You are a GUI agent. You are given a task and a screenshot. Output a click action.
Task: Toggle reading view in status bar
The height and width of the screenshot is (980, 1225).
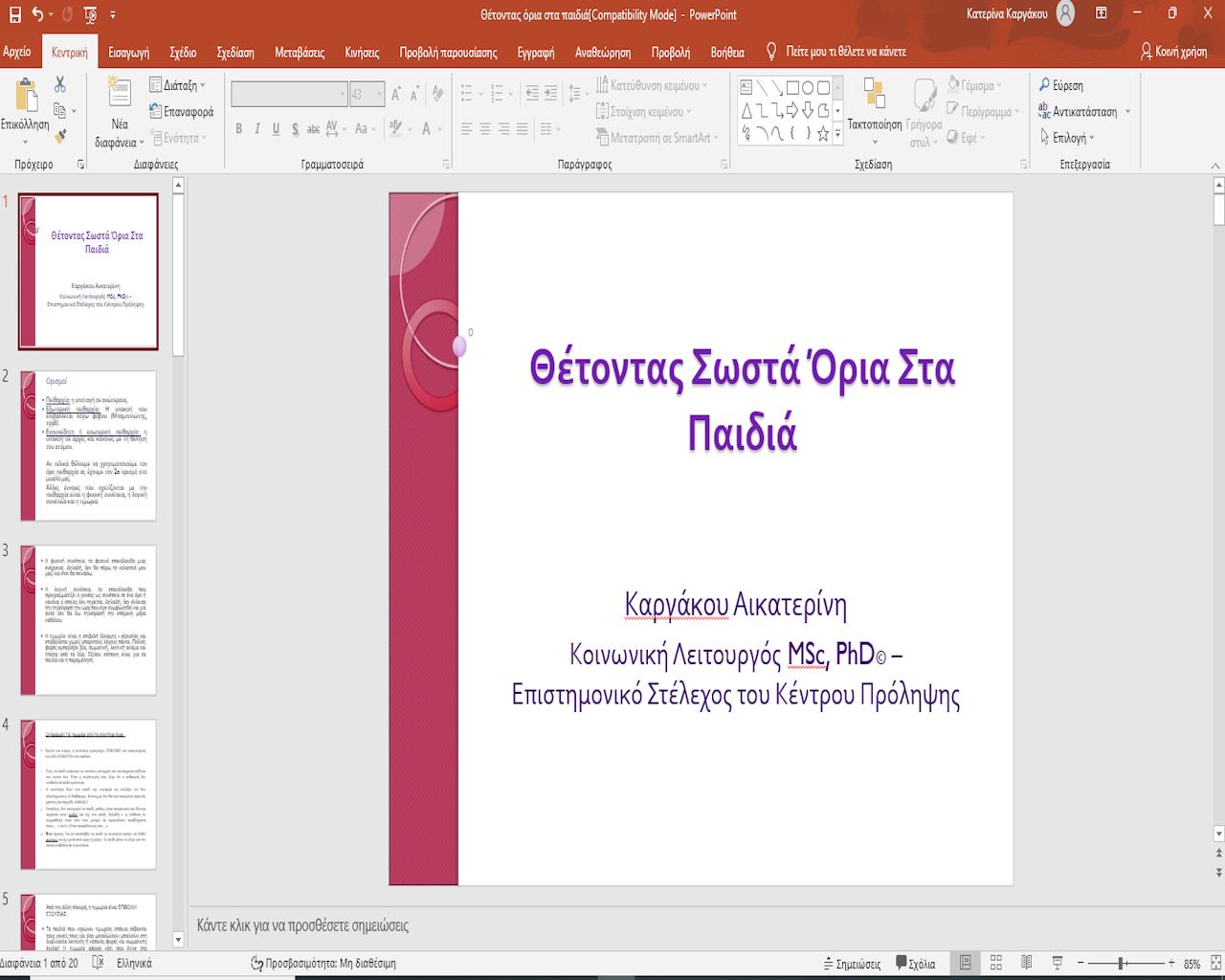(x=1027, y=963)
